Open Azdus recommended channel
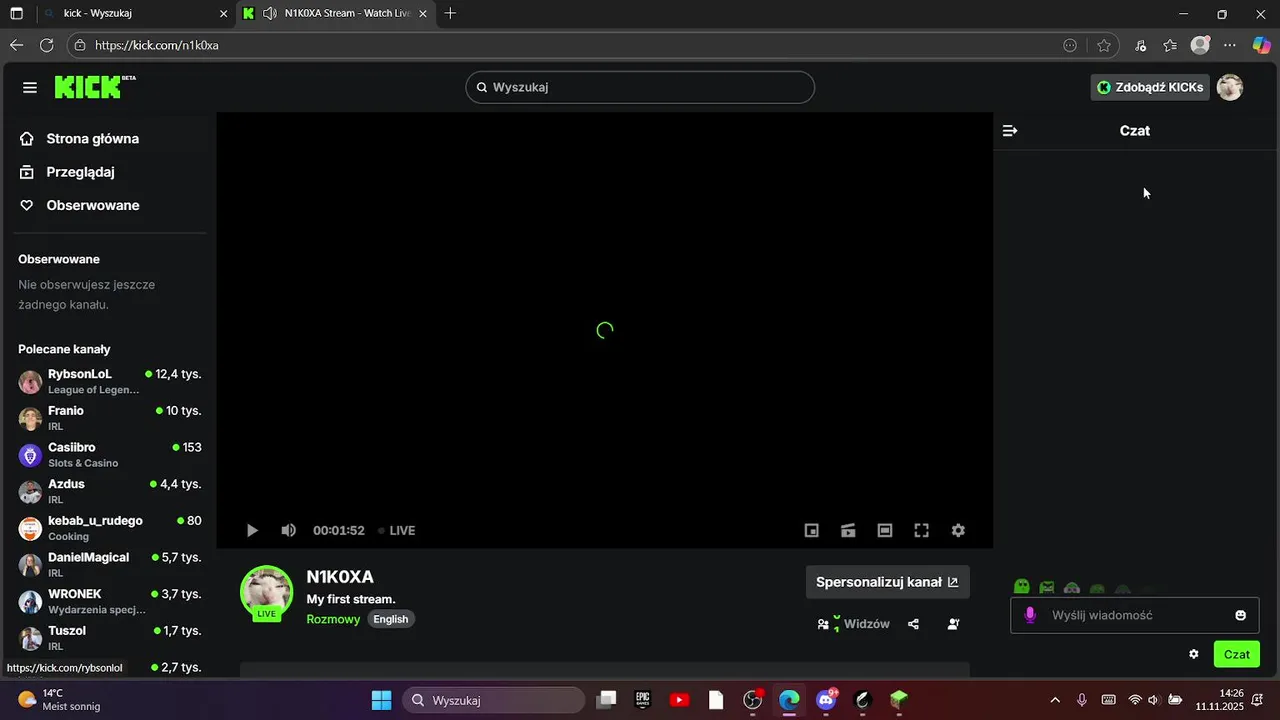This screenshot has height=720, width=1280. point(110,491)
